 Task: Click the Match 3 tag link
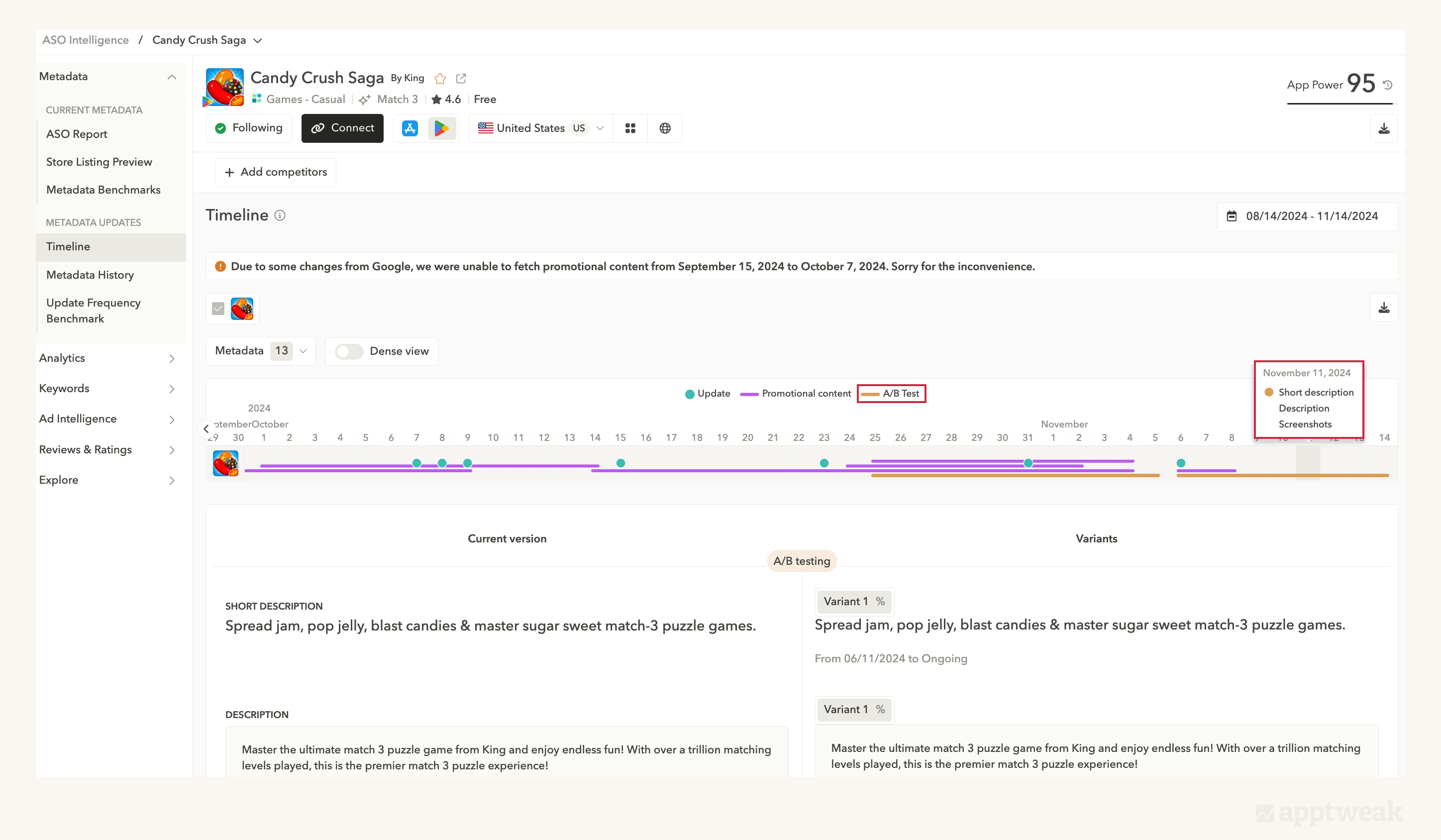pos(398,100)
